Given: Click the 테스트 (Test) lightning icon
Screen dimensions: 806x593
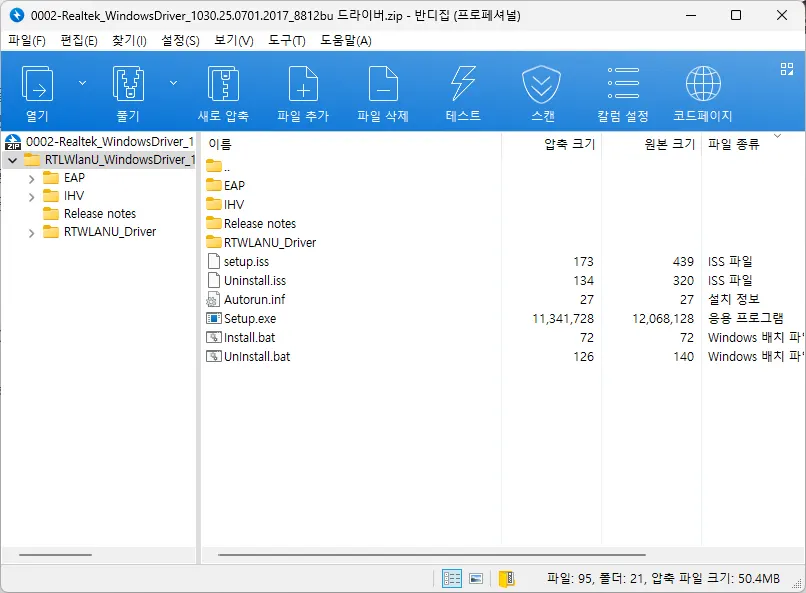Looking at the screenshot, I should coord(463,83).
